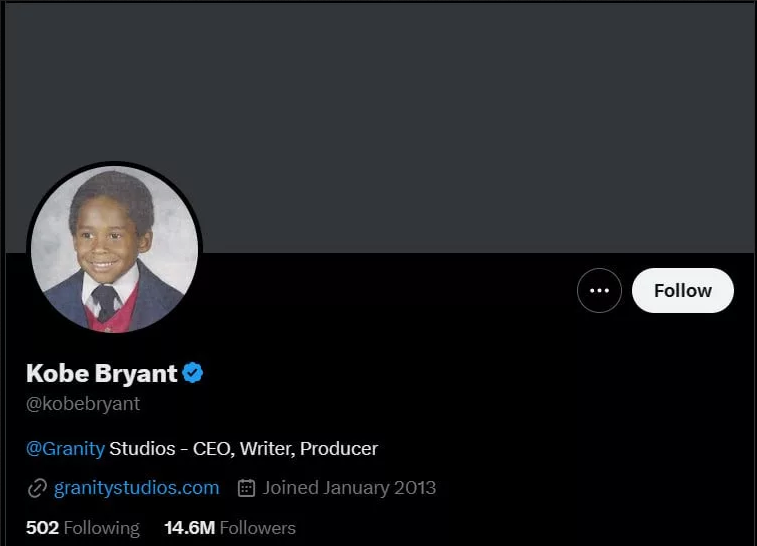Screen dimensions: 757x546
Task: Open the circular profile photo
Action: pos(114,249)
